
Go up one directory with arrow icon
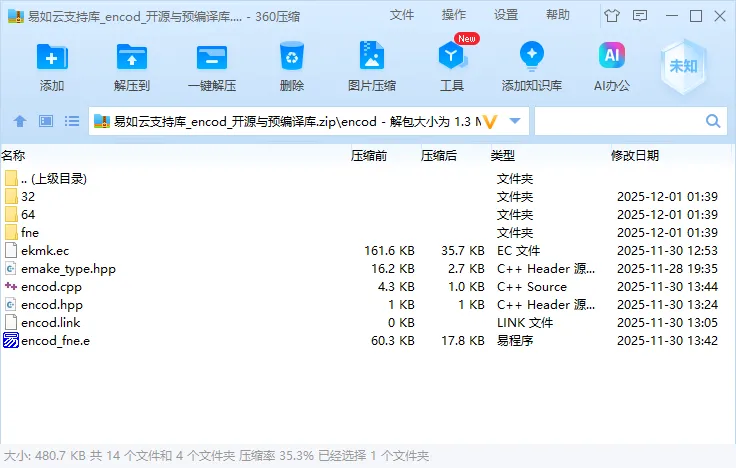click(x=19, y=121)
